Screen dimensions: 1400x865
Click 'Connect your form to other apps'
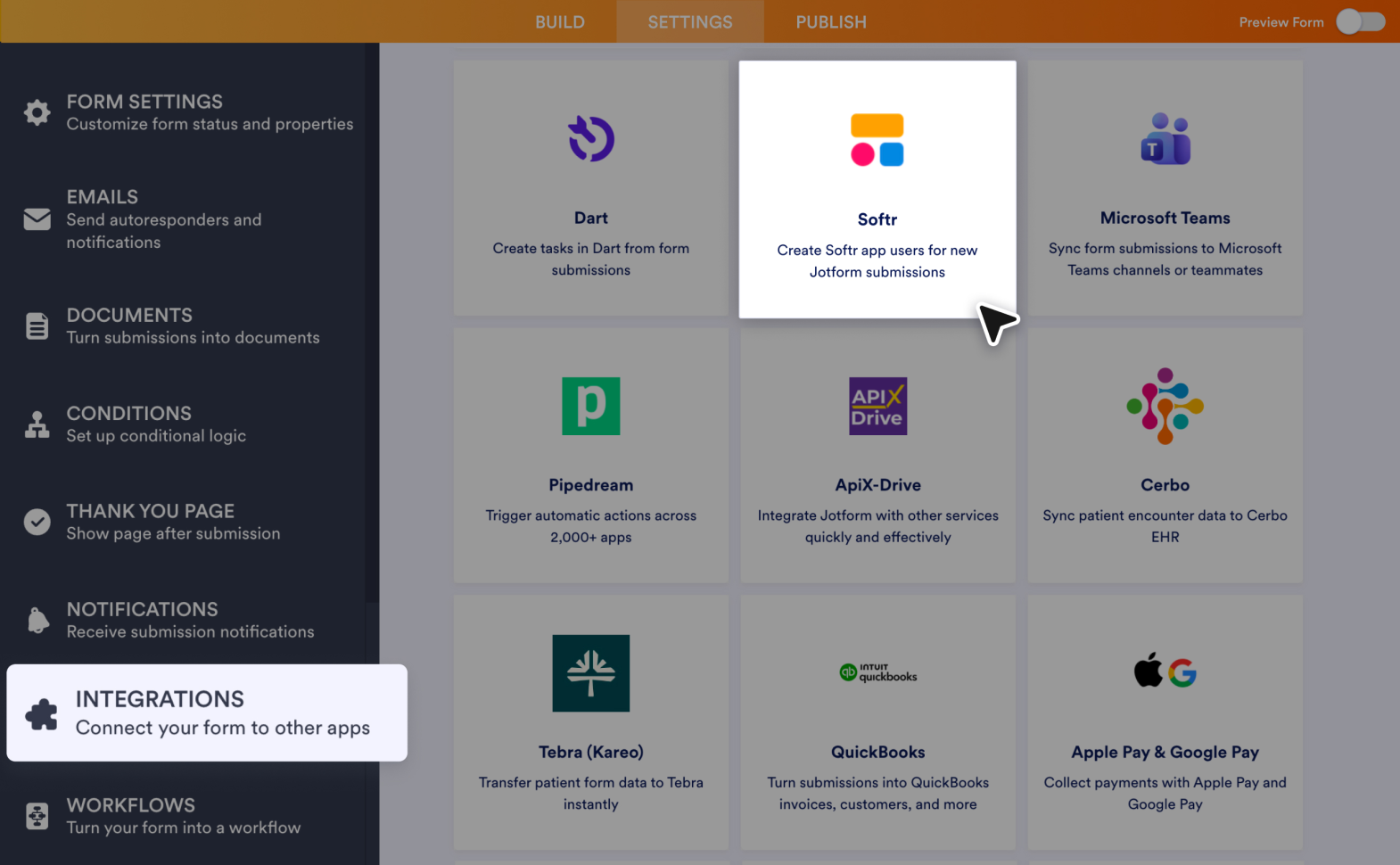pyautogui.click(x=223, y=728)
